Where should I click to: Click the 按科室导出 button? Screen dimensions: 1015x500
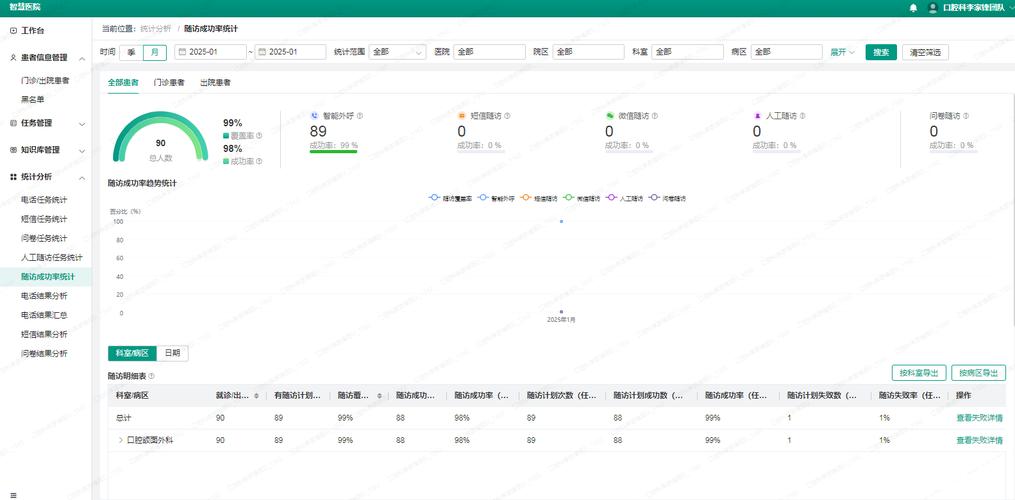(x=919, y=372)
